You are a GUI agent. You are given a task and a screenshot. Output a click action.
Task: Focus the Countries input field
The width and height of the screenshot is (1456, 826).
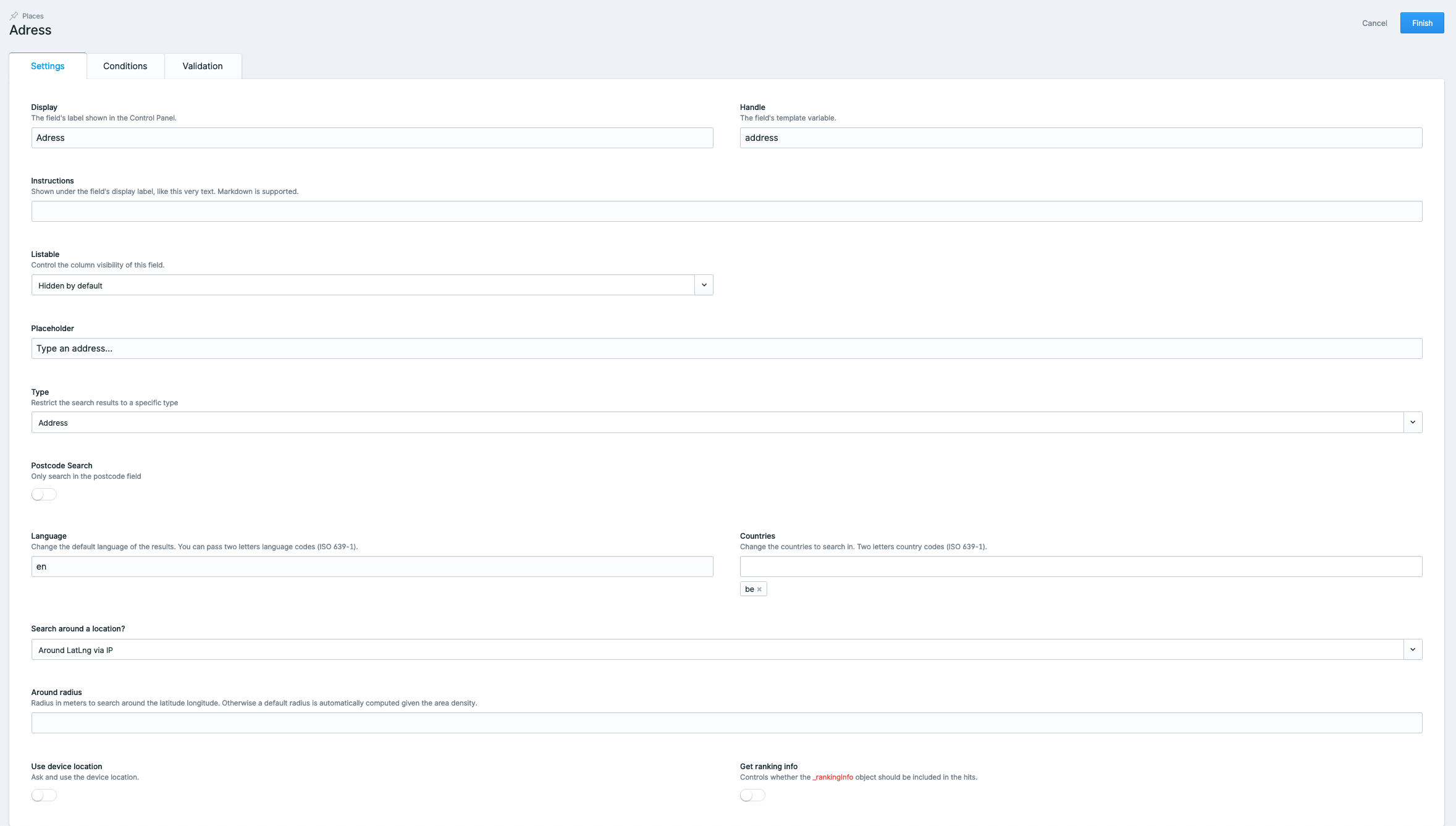[x=1080, y=567]
